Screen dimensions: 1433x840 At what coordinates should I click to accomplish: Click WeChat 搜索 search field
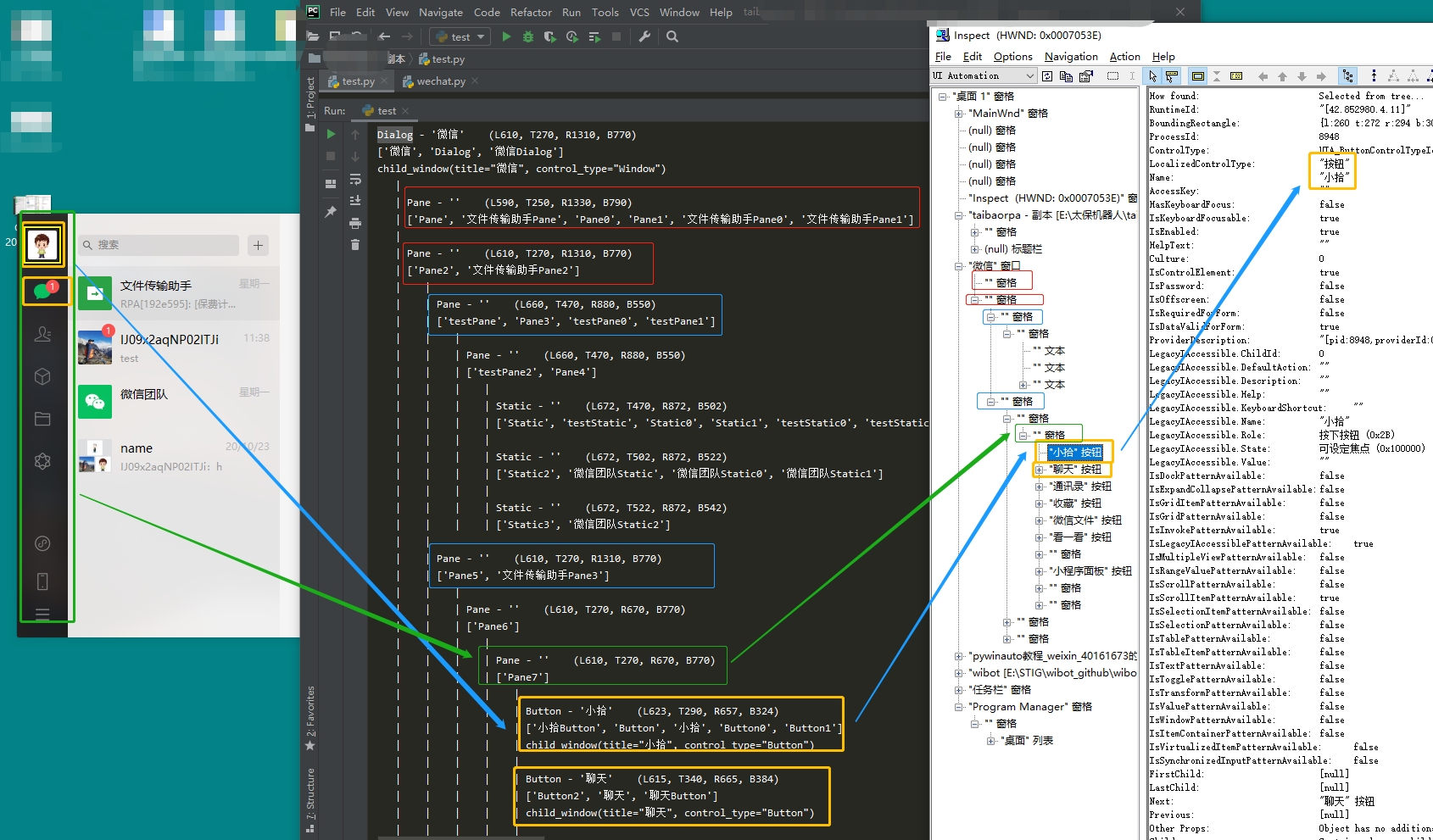(x=159, y=245)
